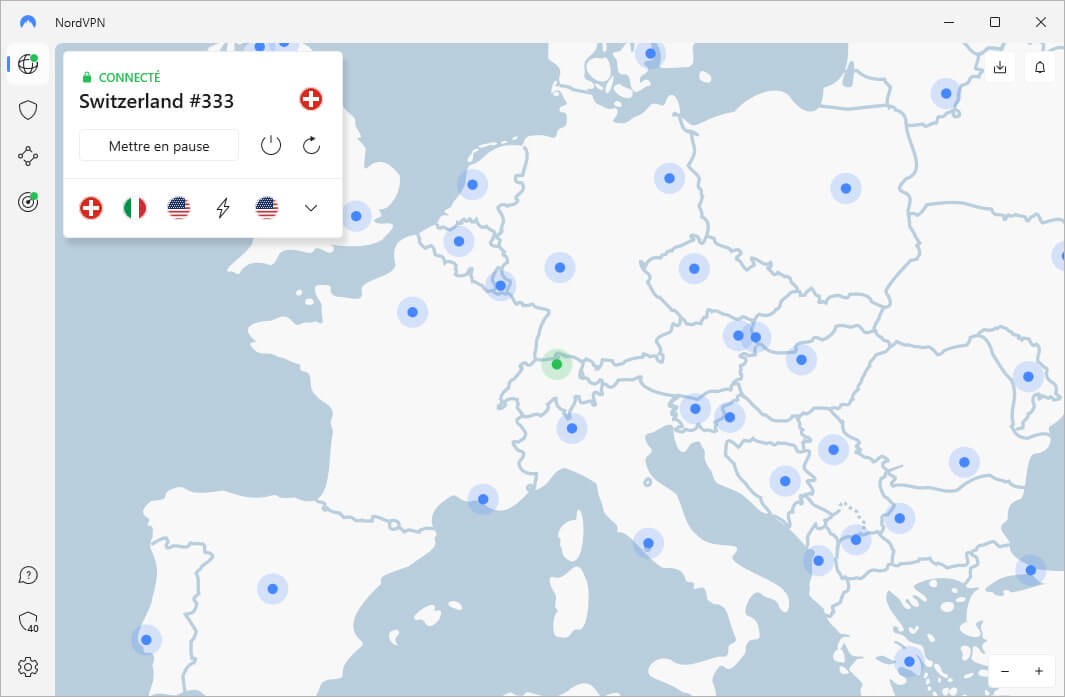Select the Belgium server dot on map

[459, 241]
